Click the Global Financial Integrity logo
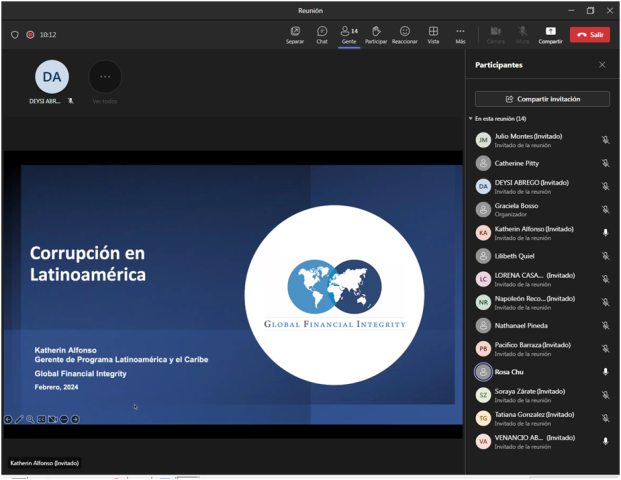The image size is (621, 480). click(335, 295)
